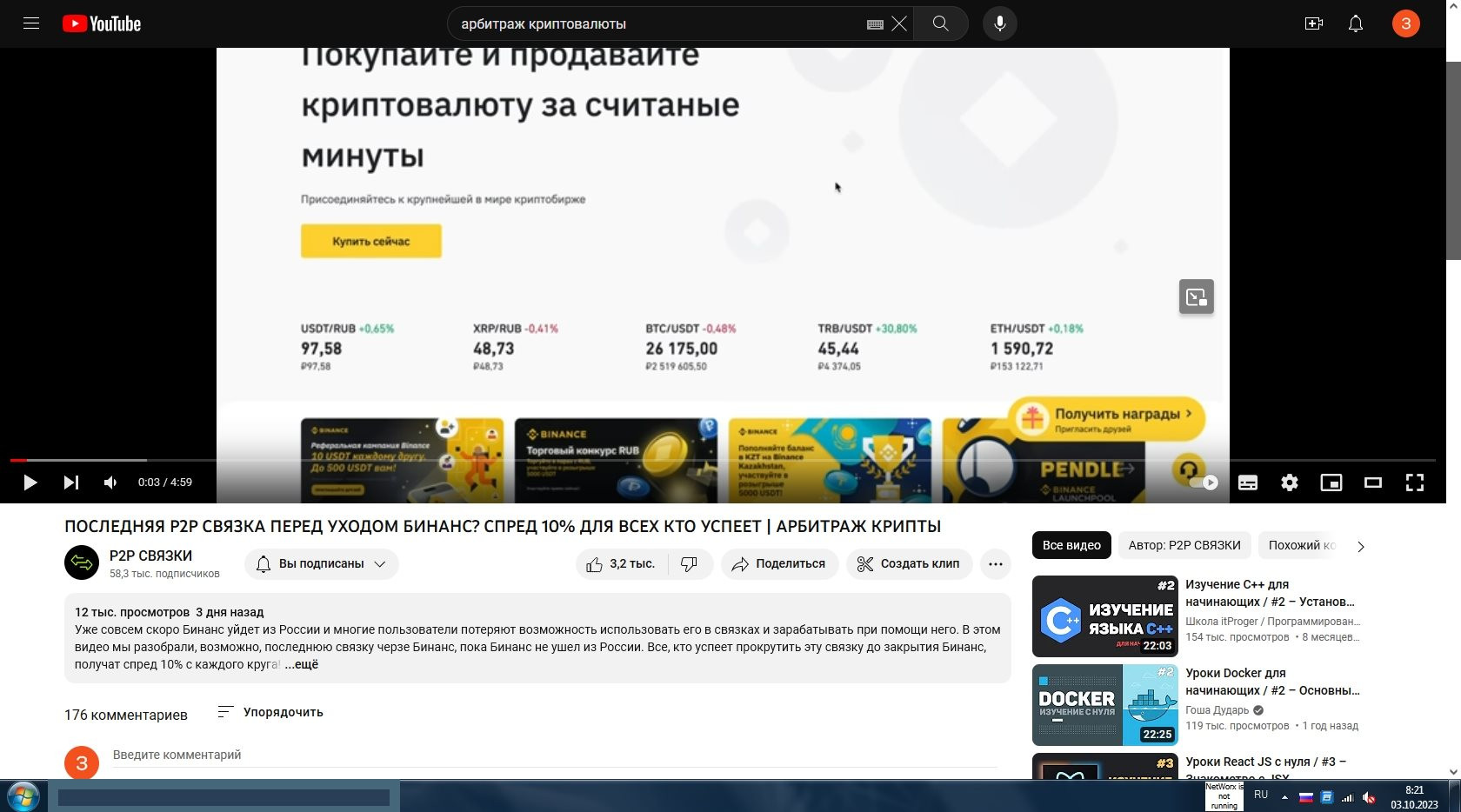This screenshot has height=812, width=1461.
Task: Show more chips with right arrow
Action: (1361, 547)
